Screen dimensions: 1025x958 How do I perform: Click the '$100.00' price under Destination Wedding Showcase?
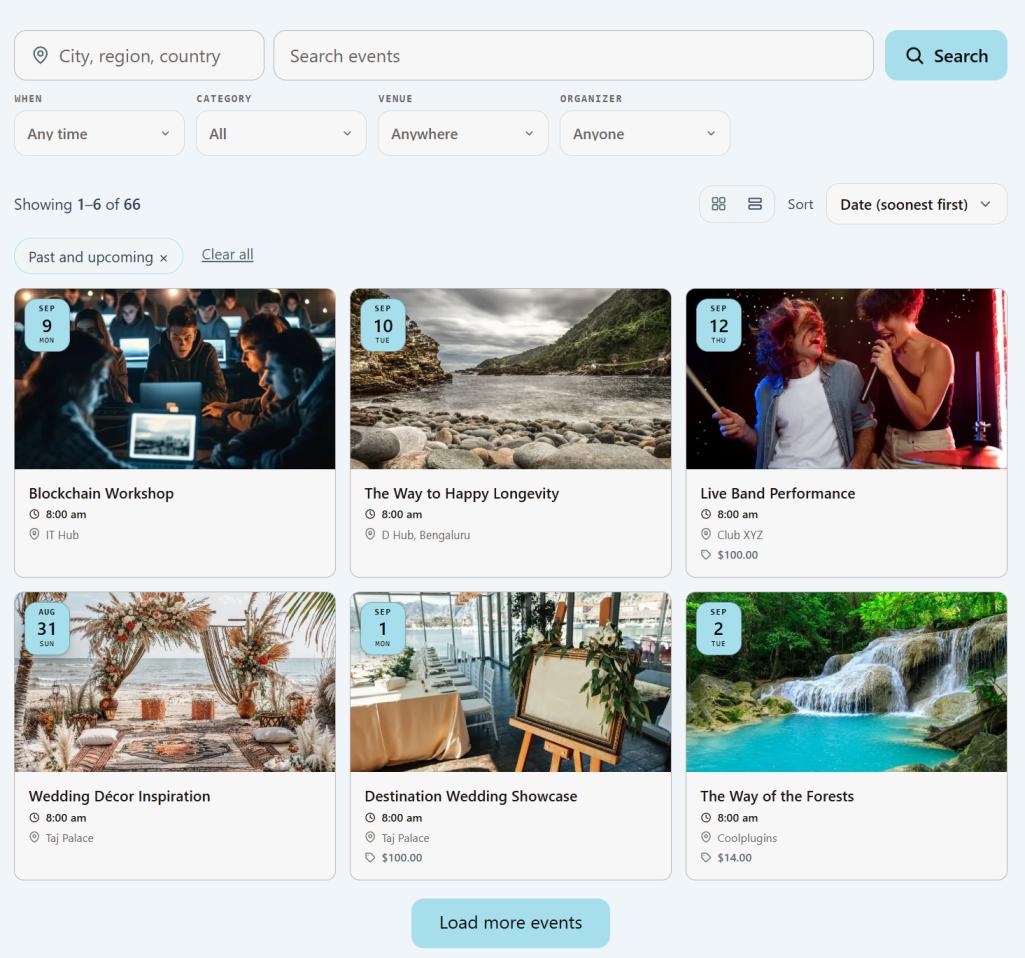pyautogui.click(x=402, y=857)
